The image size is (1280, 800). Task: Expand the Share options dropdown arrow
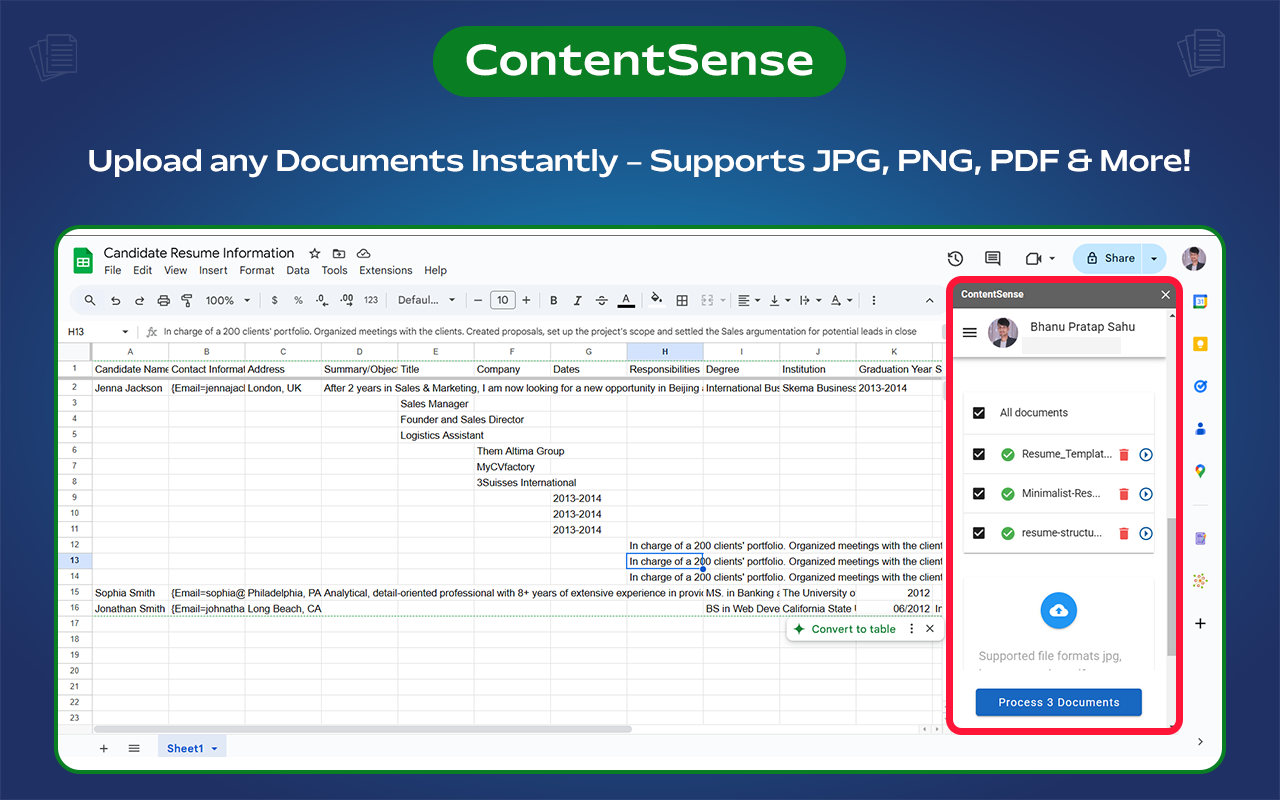(x=1154, y=258)
